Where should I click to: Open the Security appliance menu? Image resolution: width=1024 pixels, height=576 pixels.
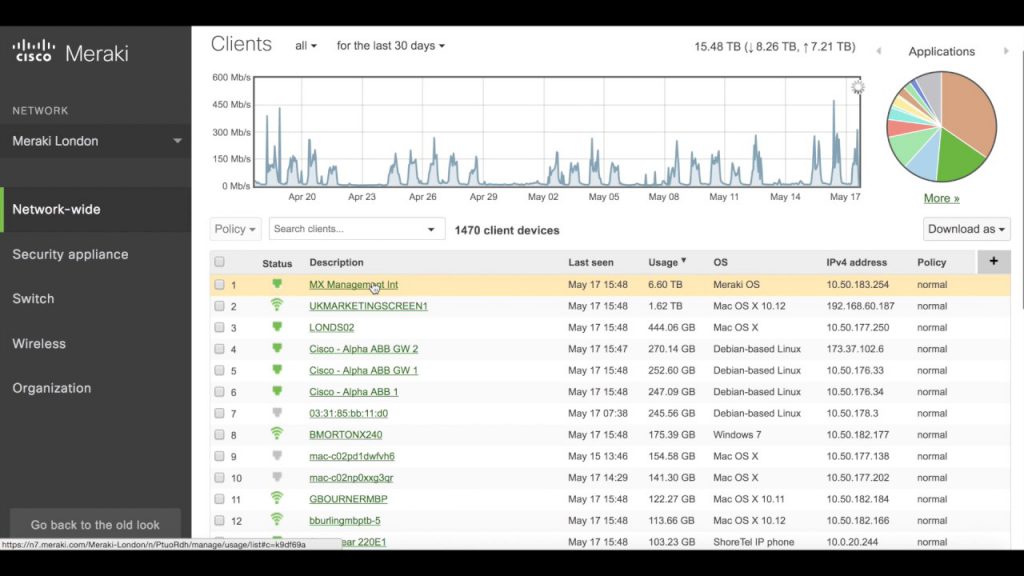(71, 255)
